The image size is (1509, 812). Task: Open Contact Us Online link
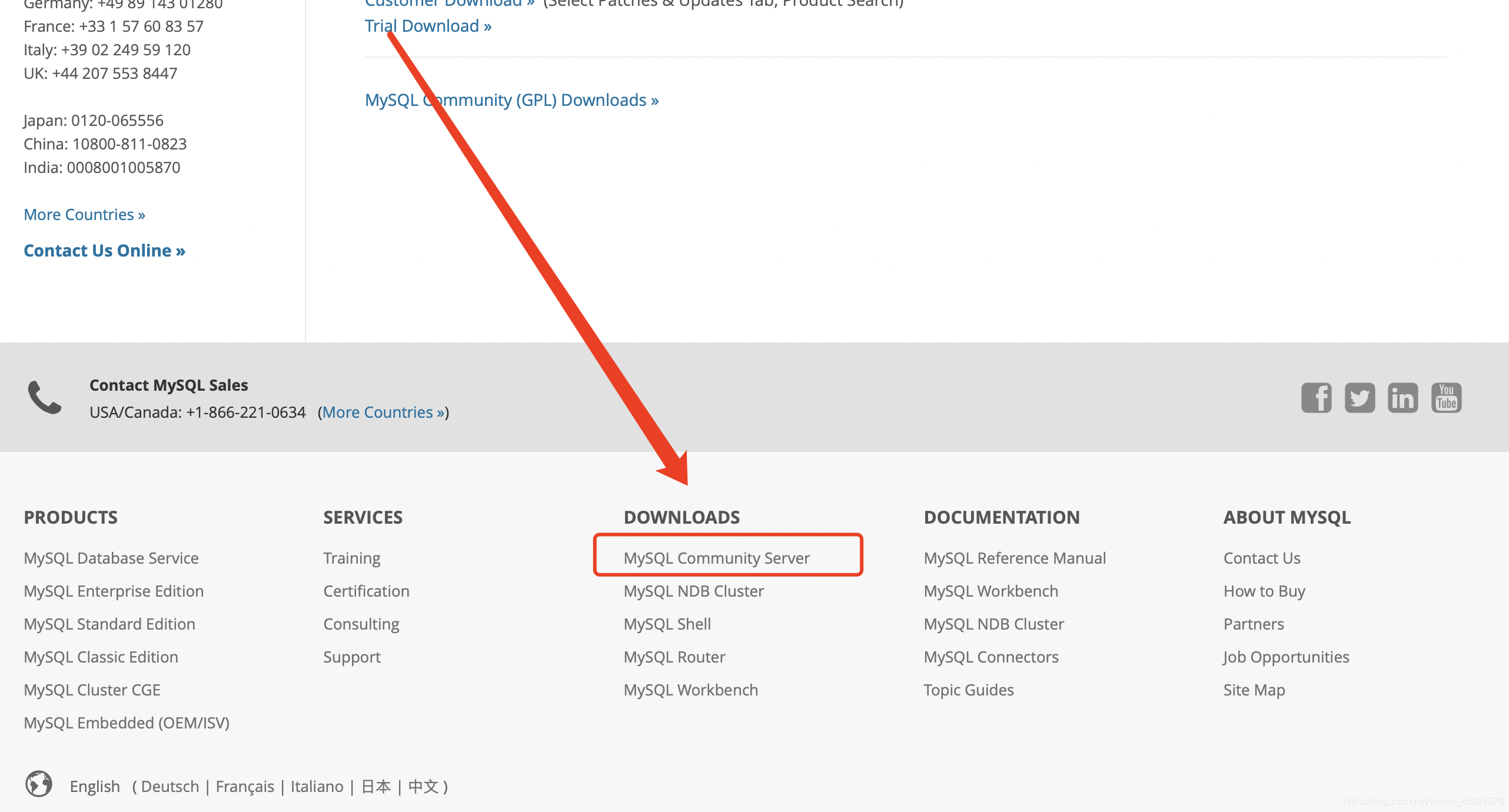tap(104, 251)
